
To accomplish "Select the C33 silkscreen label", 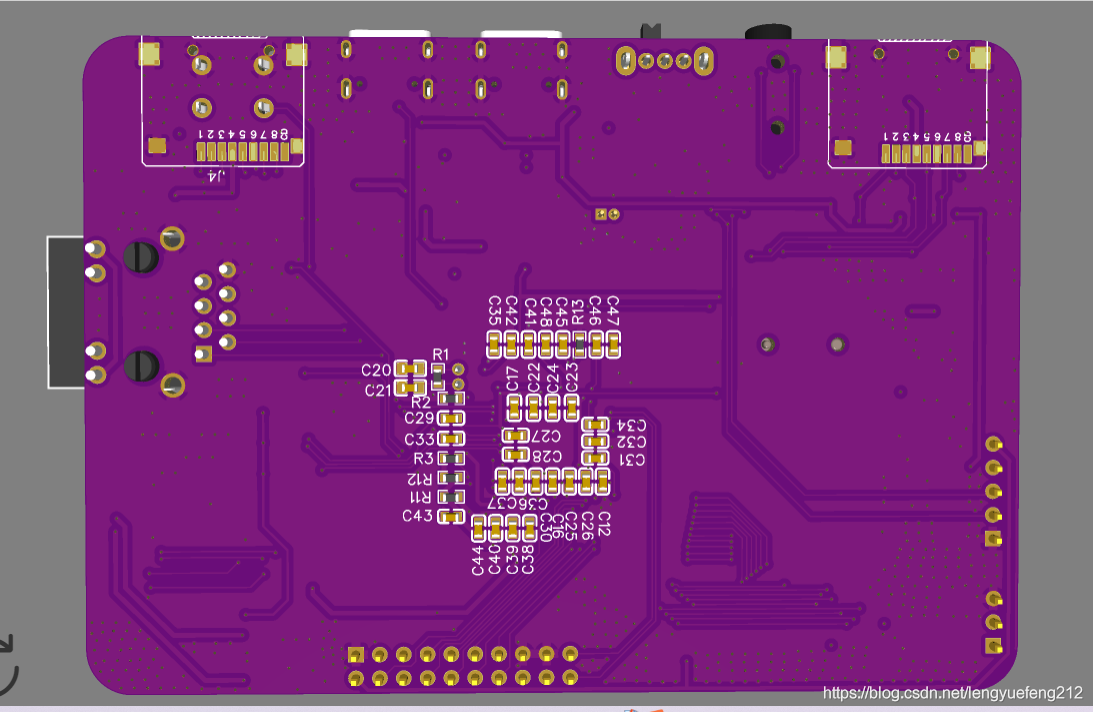I will pyautogui.click(x=419, y=439).
